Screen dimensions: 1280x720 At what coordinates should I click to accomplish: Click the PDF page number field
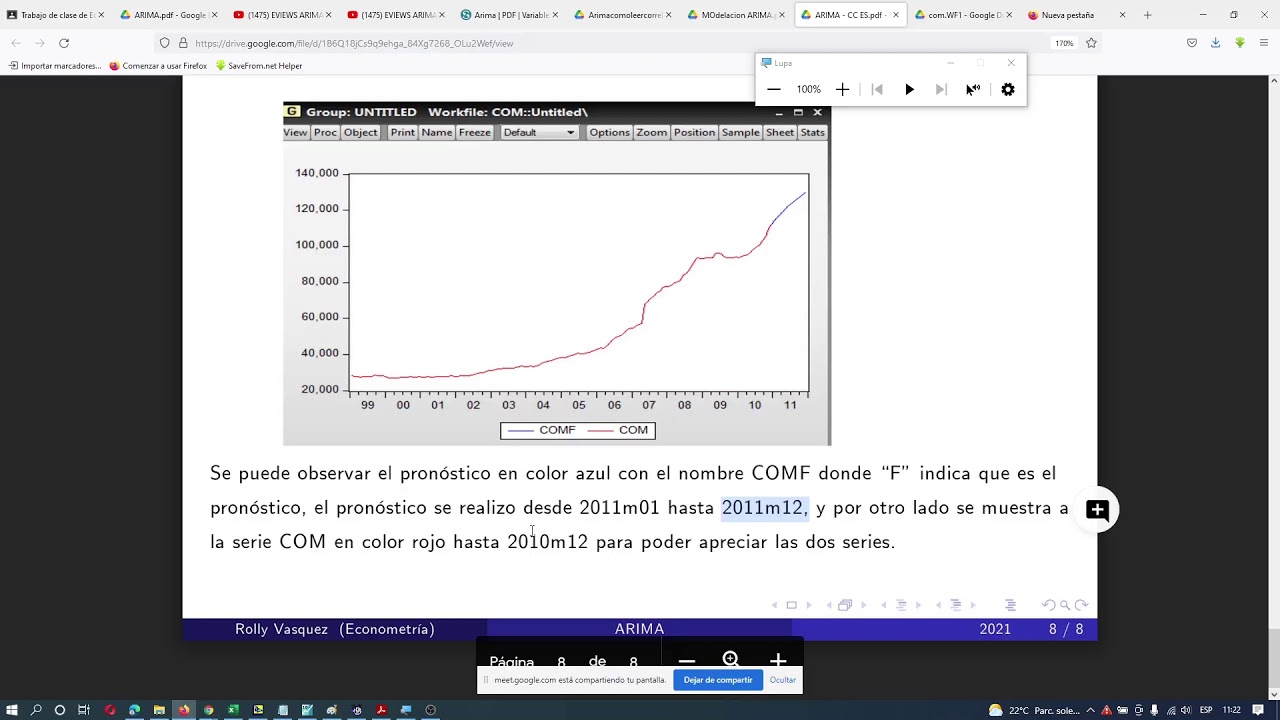pyautogui.click(x=561, y=662)
